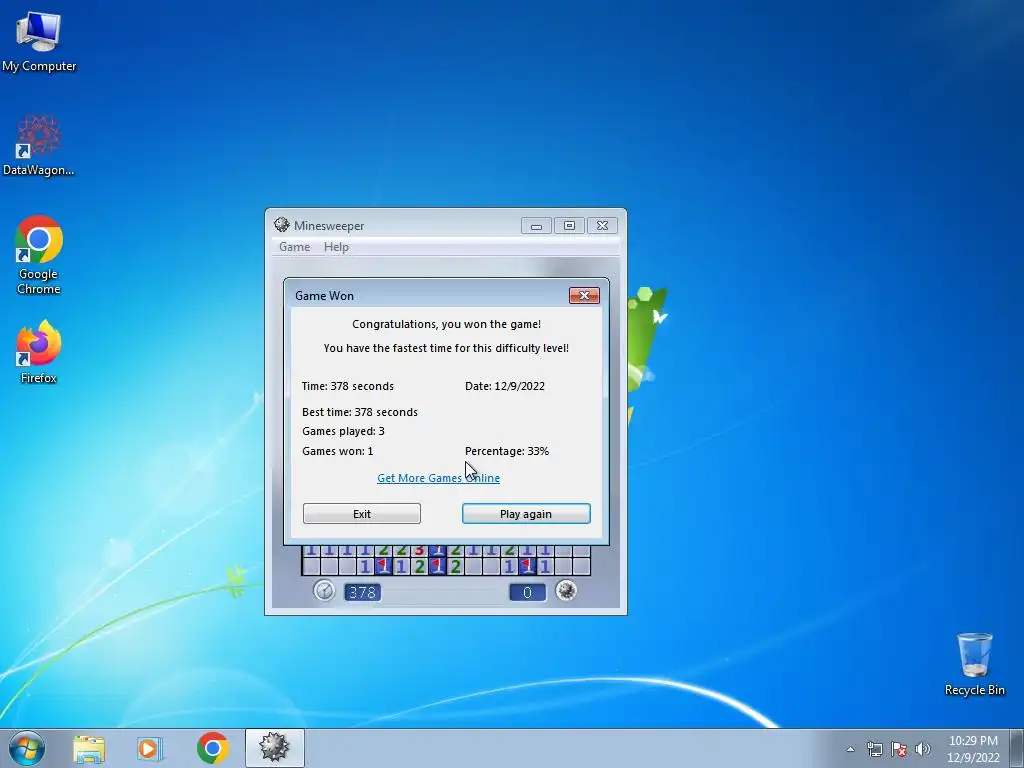This screenshot has height=768, width=1024.
Task: Show hidden tray icons arrow
Action: tap(850, 749)
